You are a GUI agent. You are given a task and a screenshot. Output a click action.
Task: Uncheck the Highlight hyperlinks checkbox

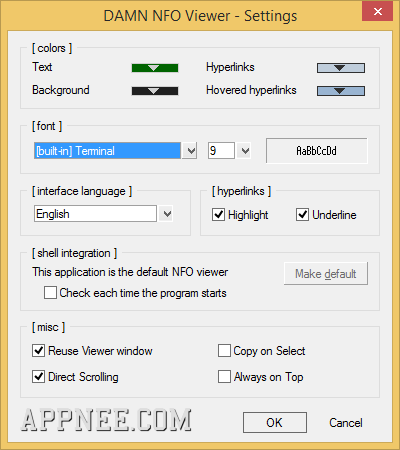coord(218,215)
